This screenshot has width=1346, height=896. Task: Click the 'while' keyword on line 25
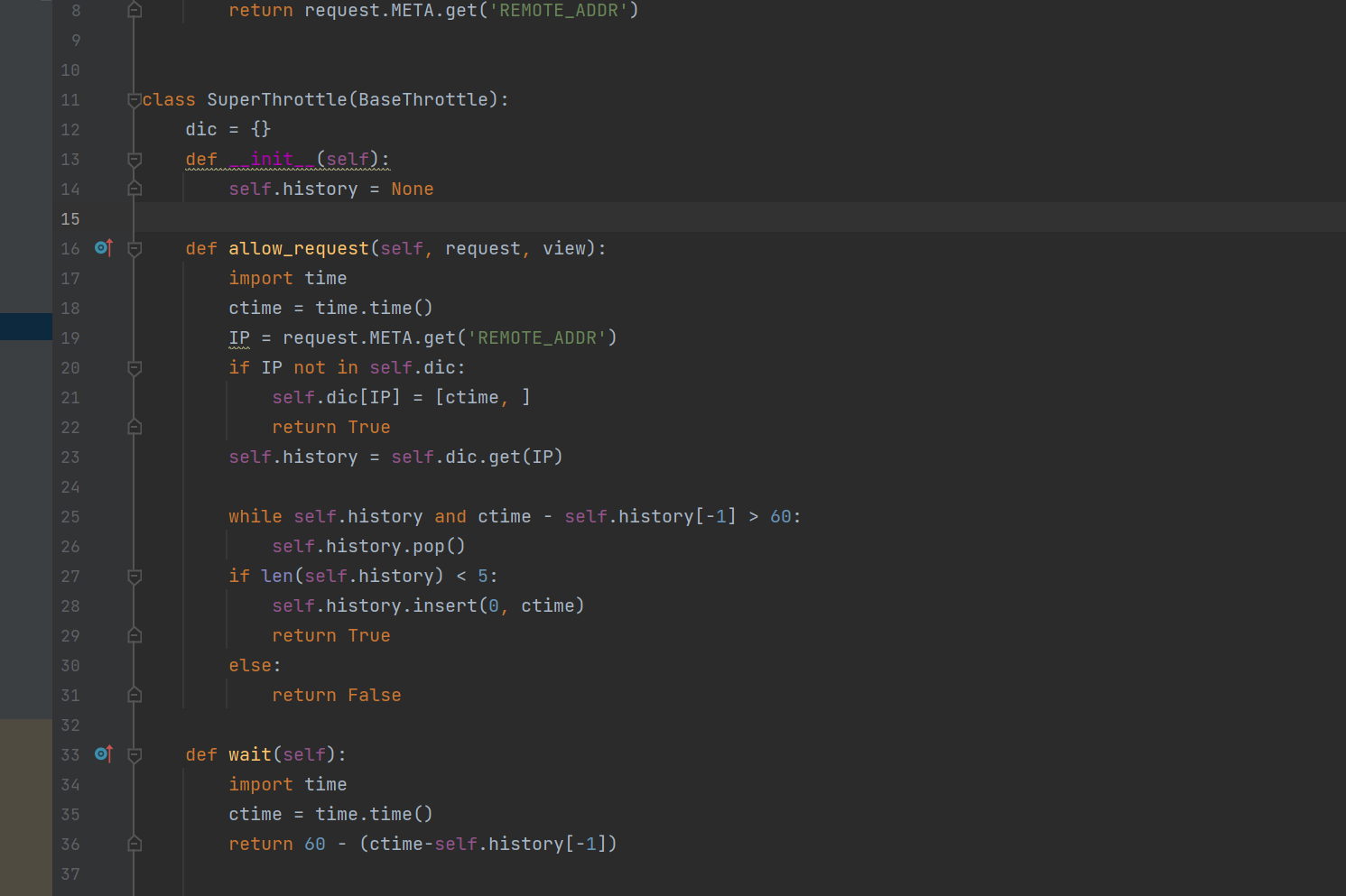tap(255, 516)
